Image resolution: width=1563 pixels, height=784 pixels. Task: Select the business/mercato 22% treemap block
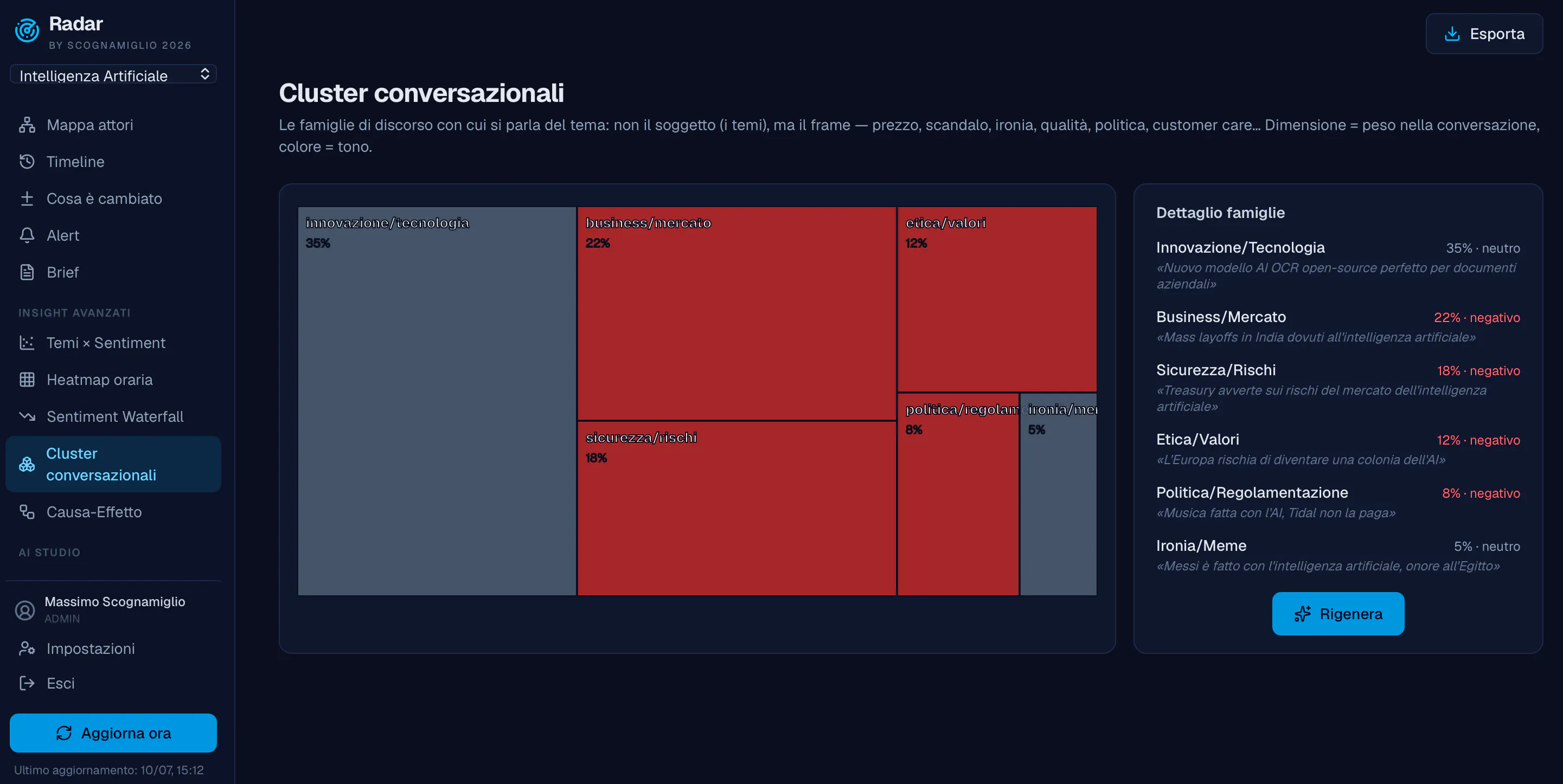coord(736,314)
